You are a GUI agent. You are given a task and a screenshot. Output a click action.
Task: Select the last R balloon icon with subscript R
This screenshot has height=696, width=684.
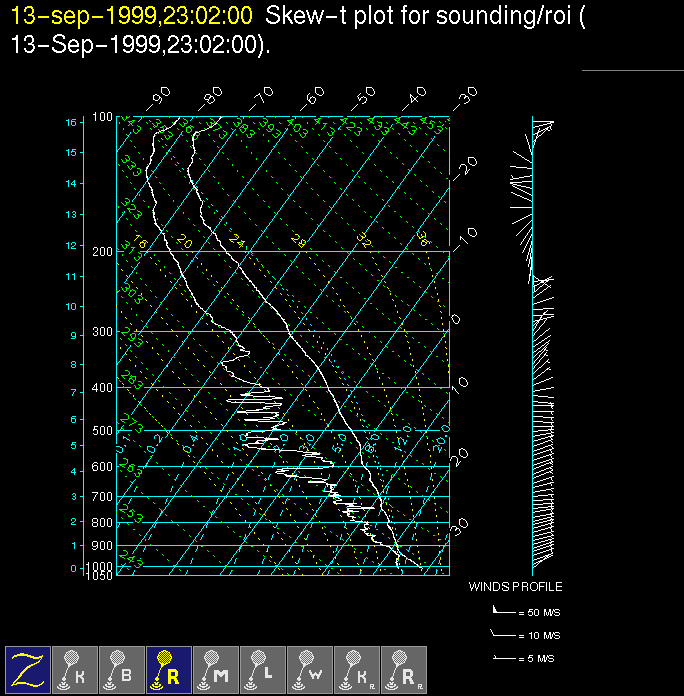pyautogui.click(x=404, y=669)
